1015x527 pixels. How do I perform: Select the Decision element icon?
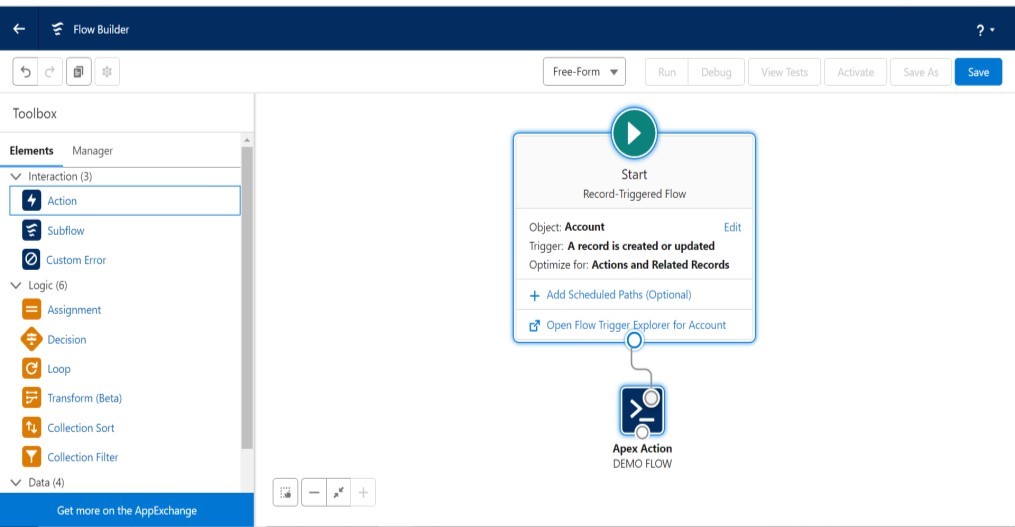31,339
